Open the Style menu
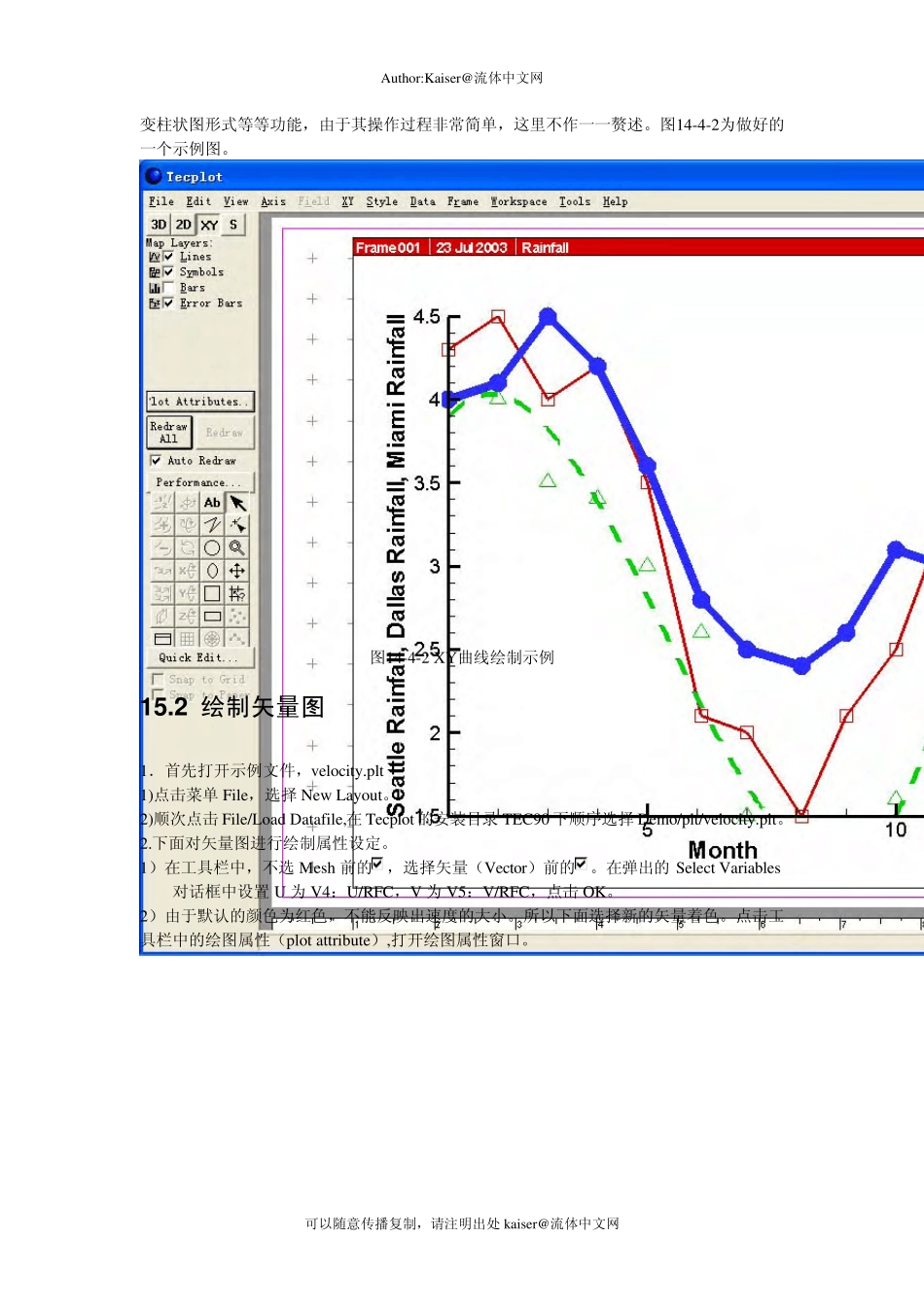 (x=382, y=201)
